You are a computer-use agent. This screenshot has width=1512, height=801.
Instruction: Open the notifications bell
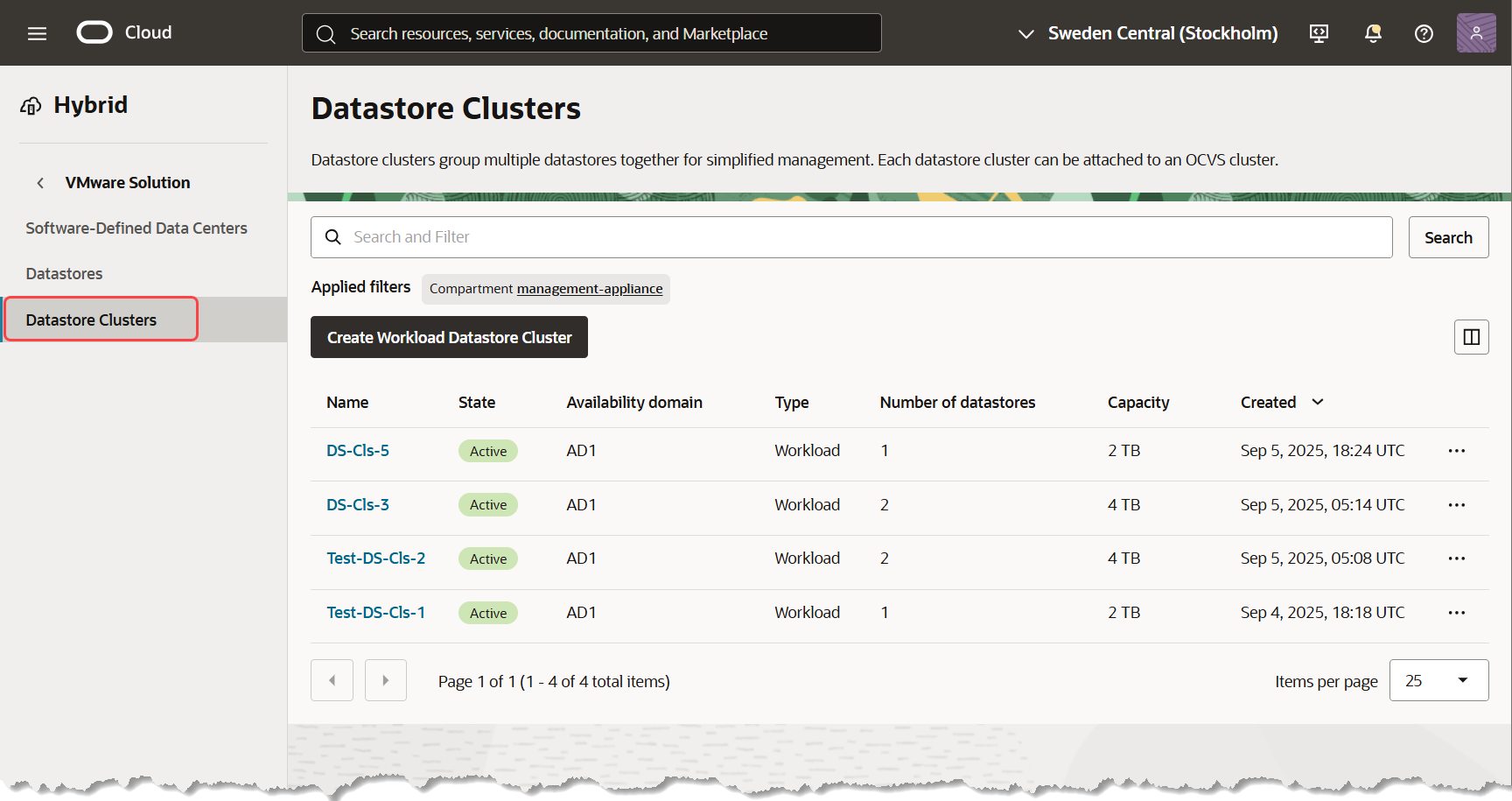[x=1371, y=33]
